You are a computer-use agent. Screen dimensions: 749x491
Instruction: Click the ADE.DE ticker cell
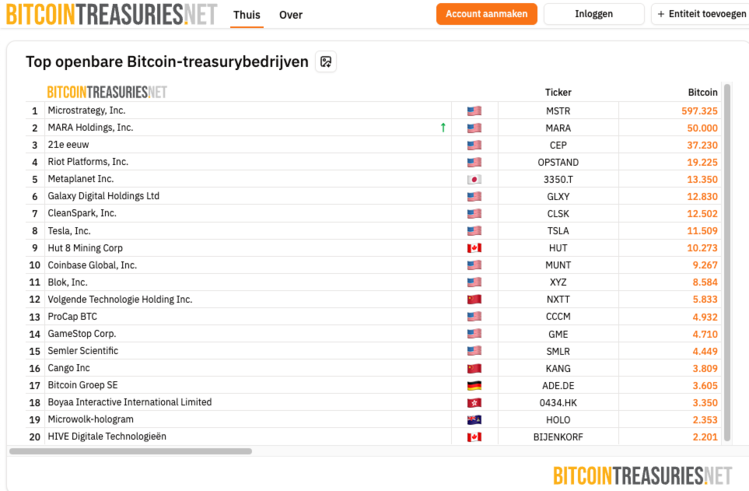point(558,385)
